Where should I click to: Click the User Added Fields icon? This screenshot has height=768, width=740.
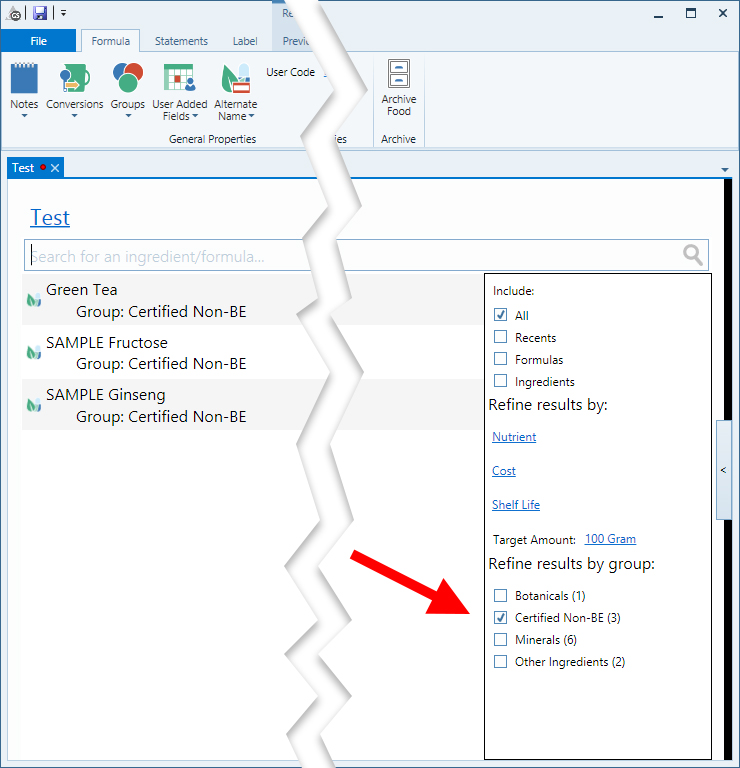point(179,79)
